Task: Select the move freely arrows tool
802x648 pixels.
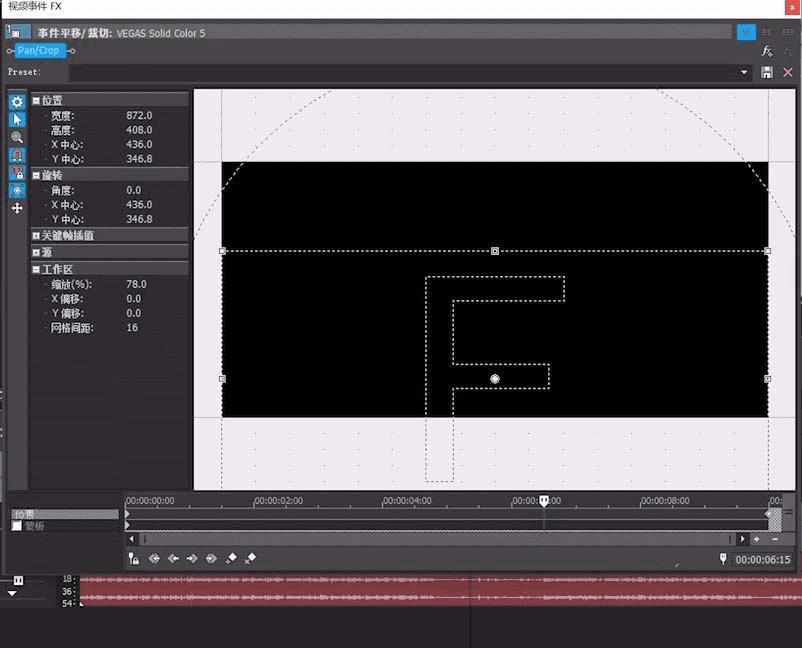Action: click(17, 208)
